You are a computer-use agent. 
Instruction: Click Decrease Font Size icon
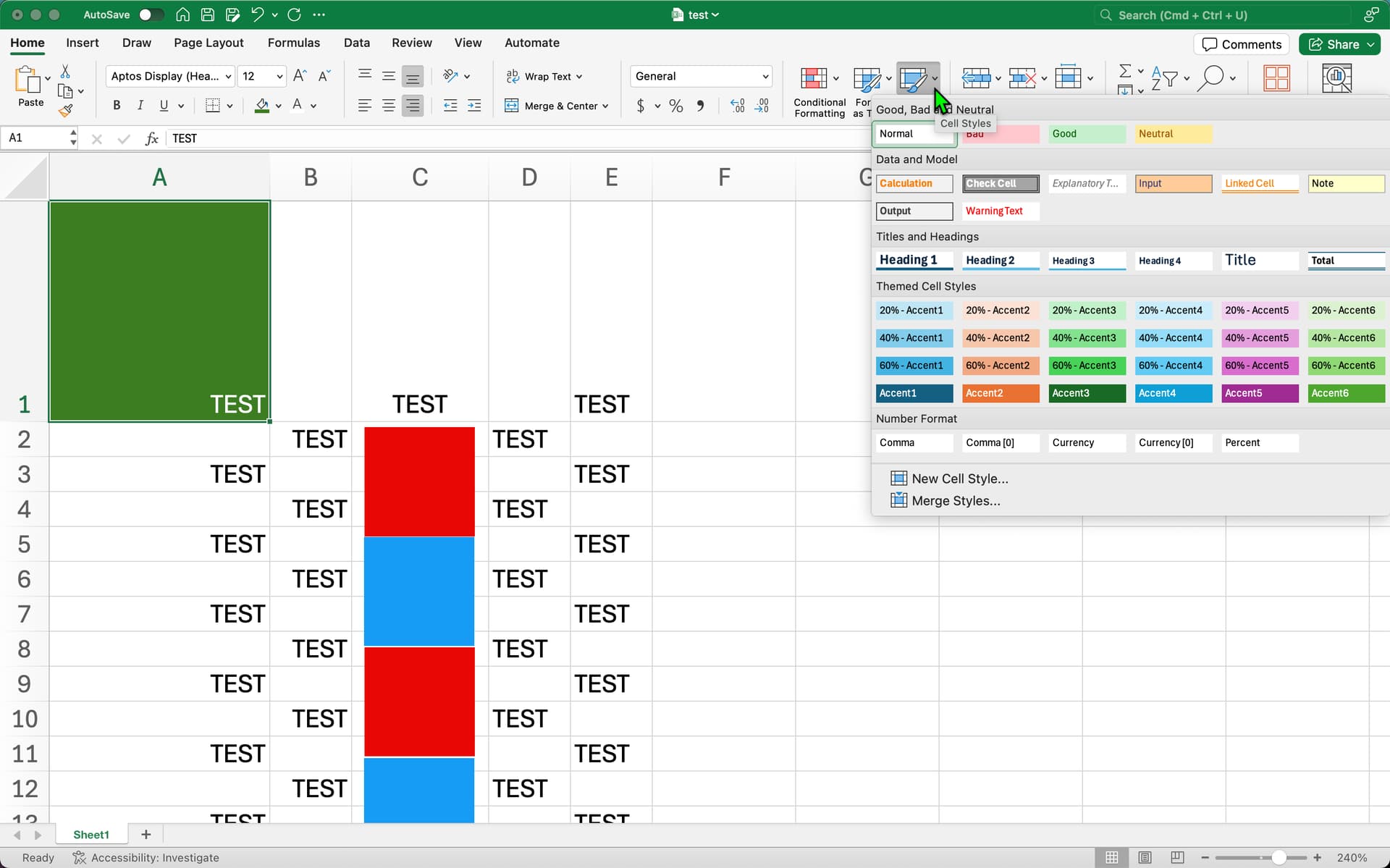click(324, 76)
